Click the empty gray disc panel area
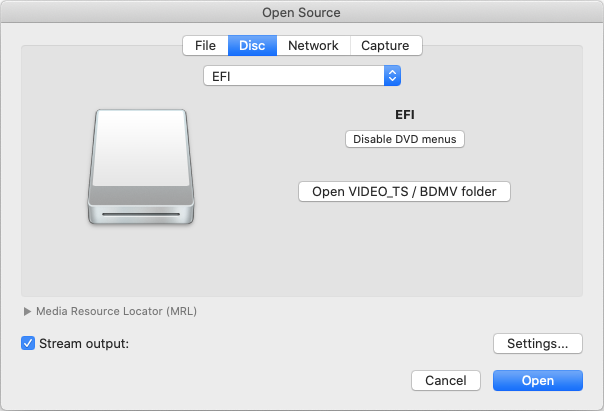 [x=300, y=260]
